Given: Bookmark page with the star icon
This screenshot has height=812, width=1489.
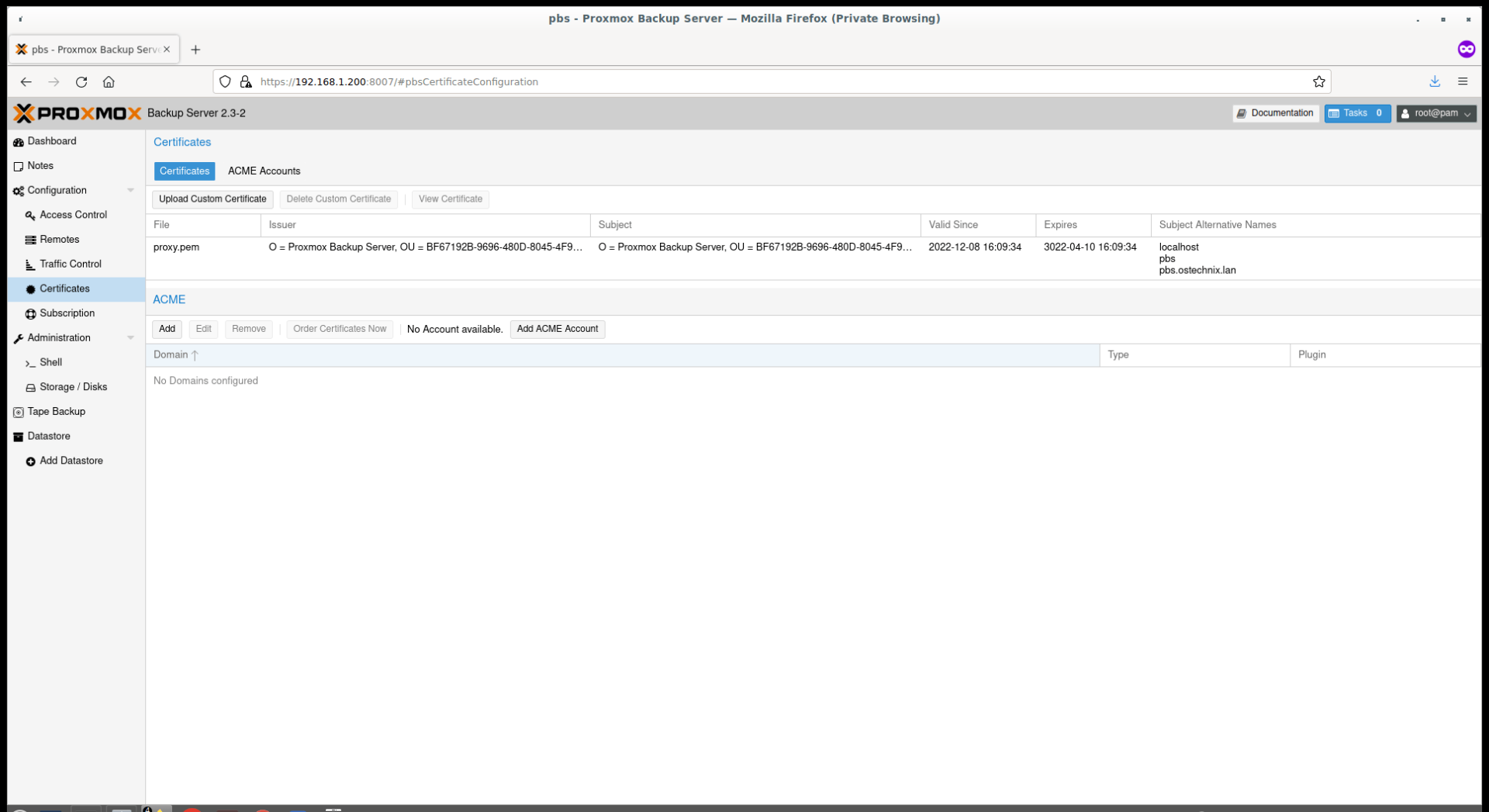Looking at the screenshot, I should pyautogui.click(x=1318, y=81).
